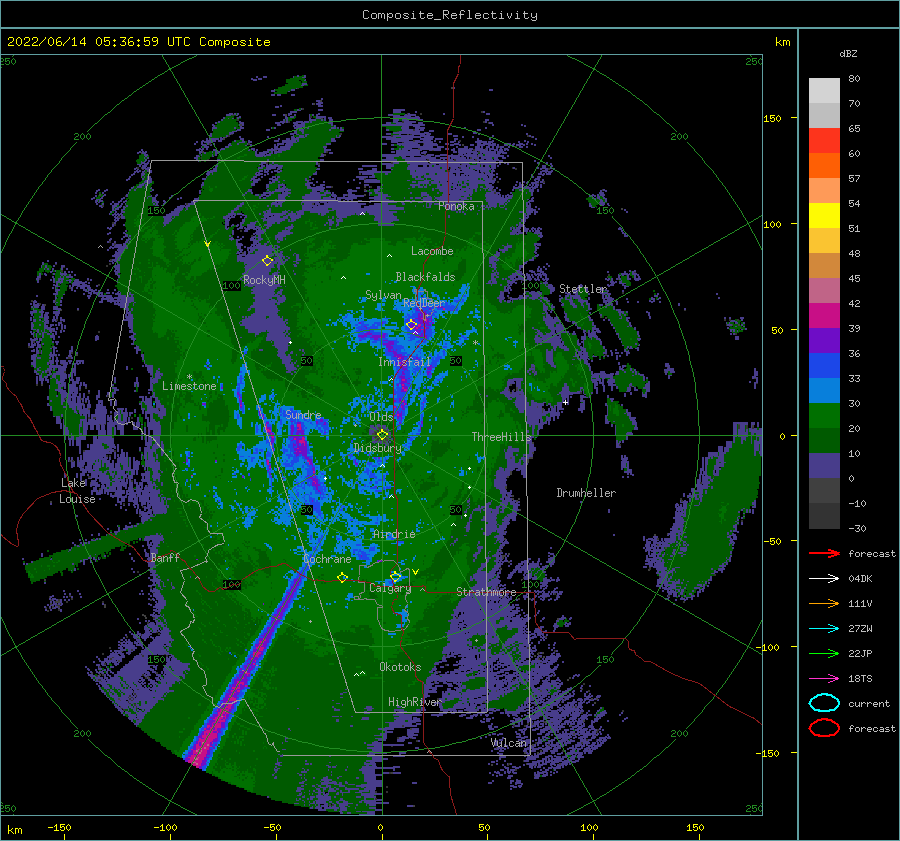Click the Calgary label
The height and width of the screenshot is (841, 900).
(390, 588)
